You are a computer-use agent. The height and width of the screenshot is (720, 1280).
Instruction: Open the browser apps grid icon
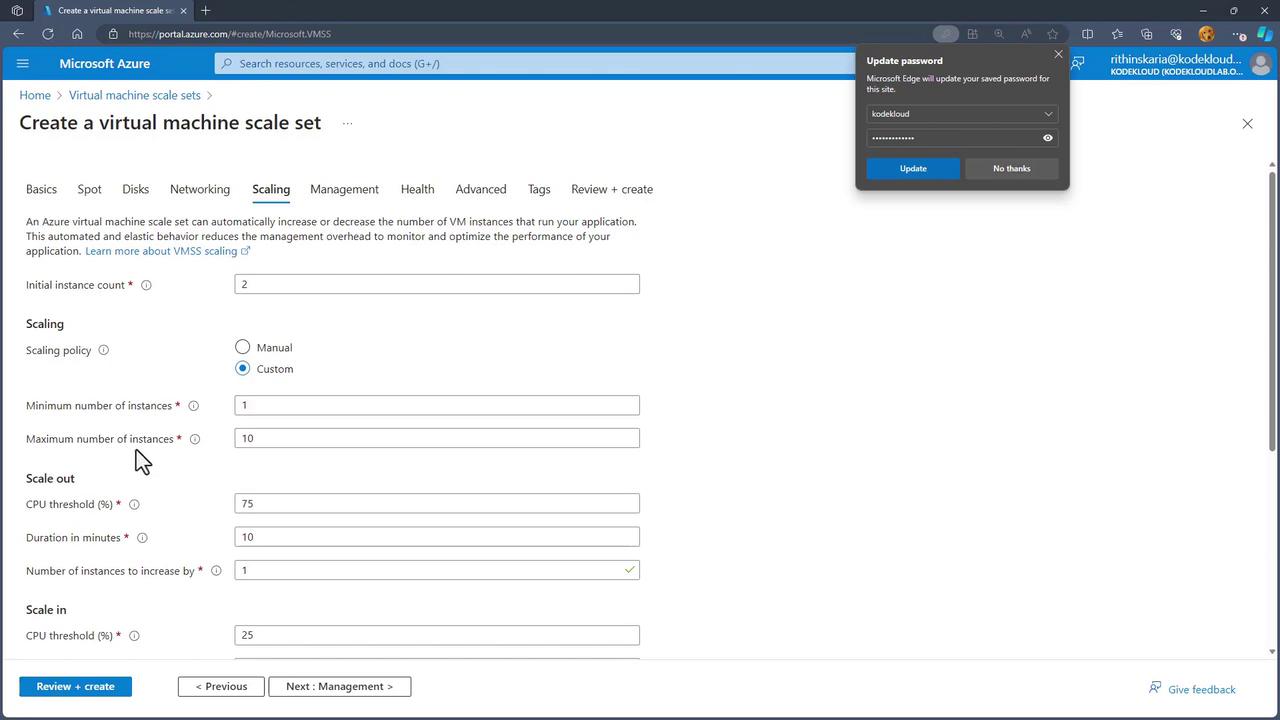point(972,34)
